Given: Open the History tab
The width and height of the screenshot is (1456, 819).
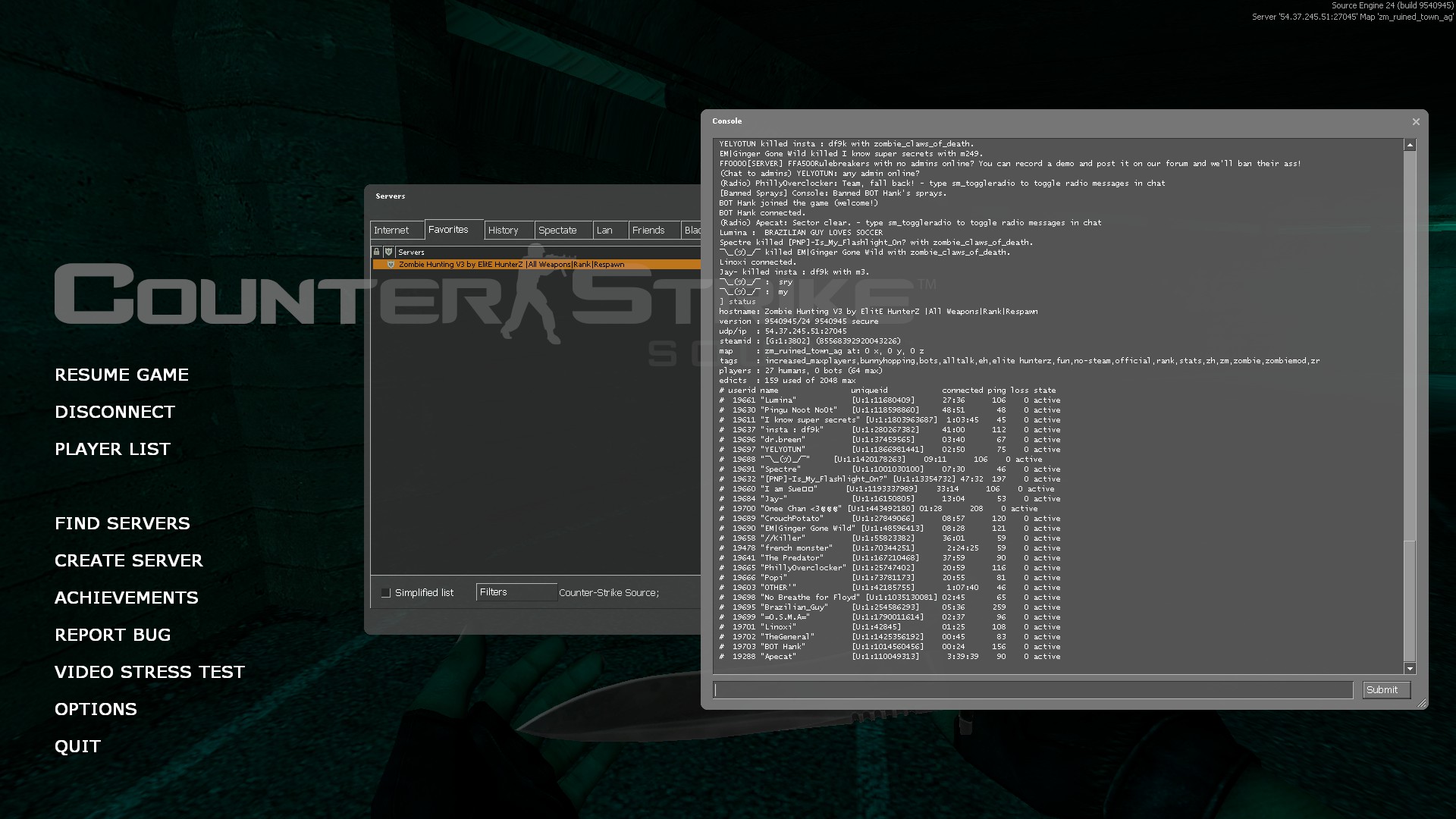Looking at the screenshot, I should 509,231.
